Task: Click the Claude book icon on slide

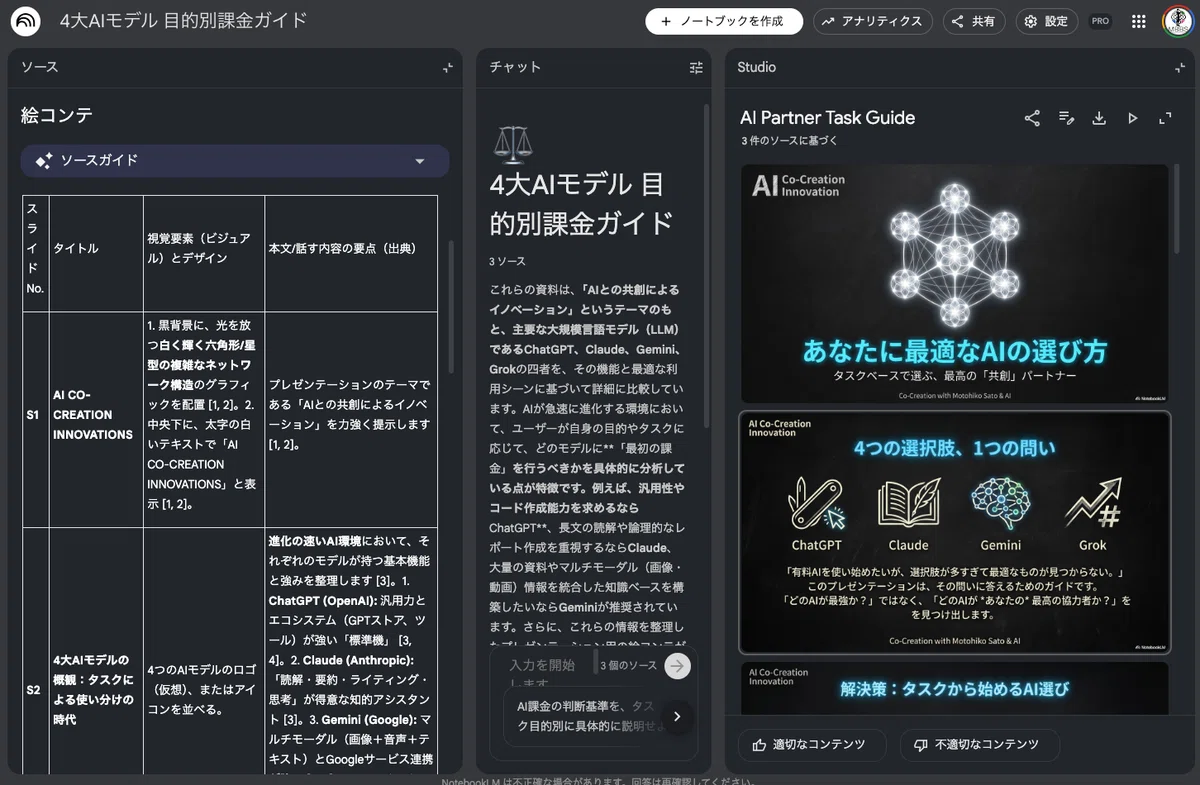Action: [x=908, y=503]
